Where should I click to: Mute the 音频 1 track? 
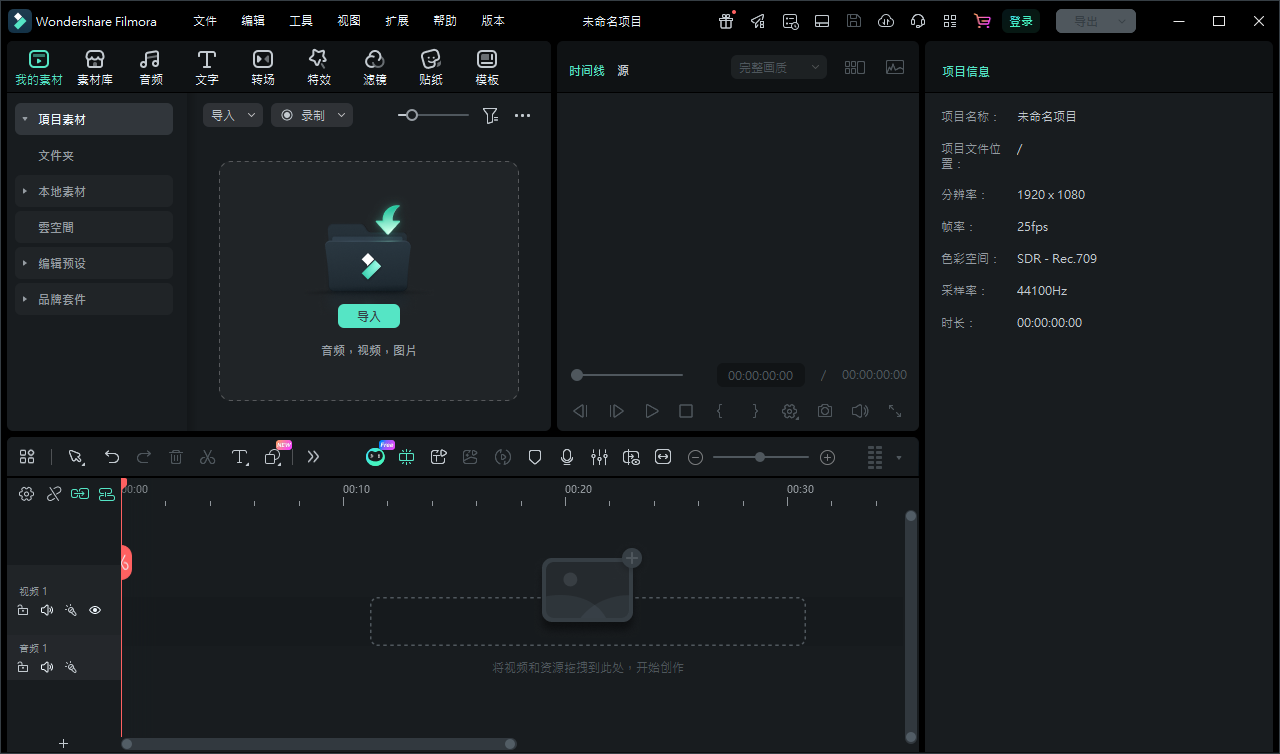point(47,667)
